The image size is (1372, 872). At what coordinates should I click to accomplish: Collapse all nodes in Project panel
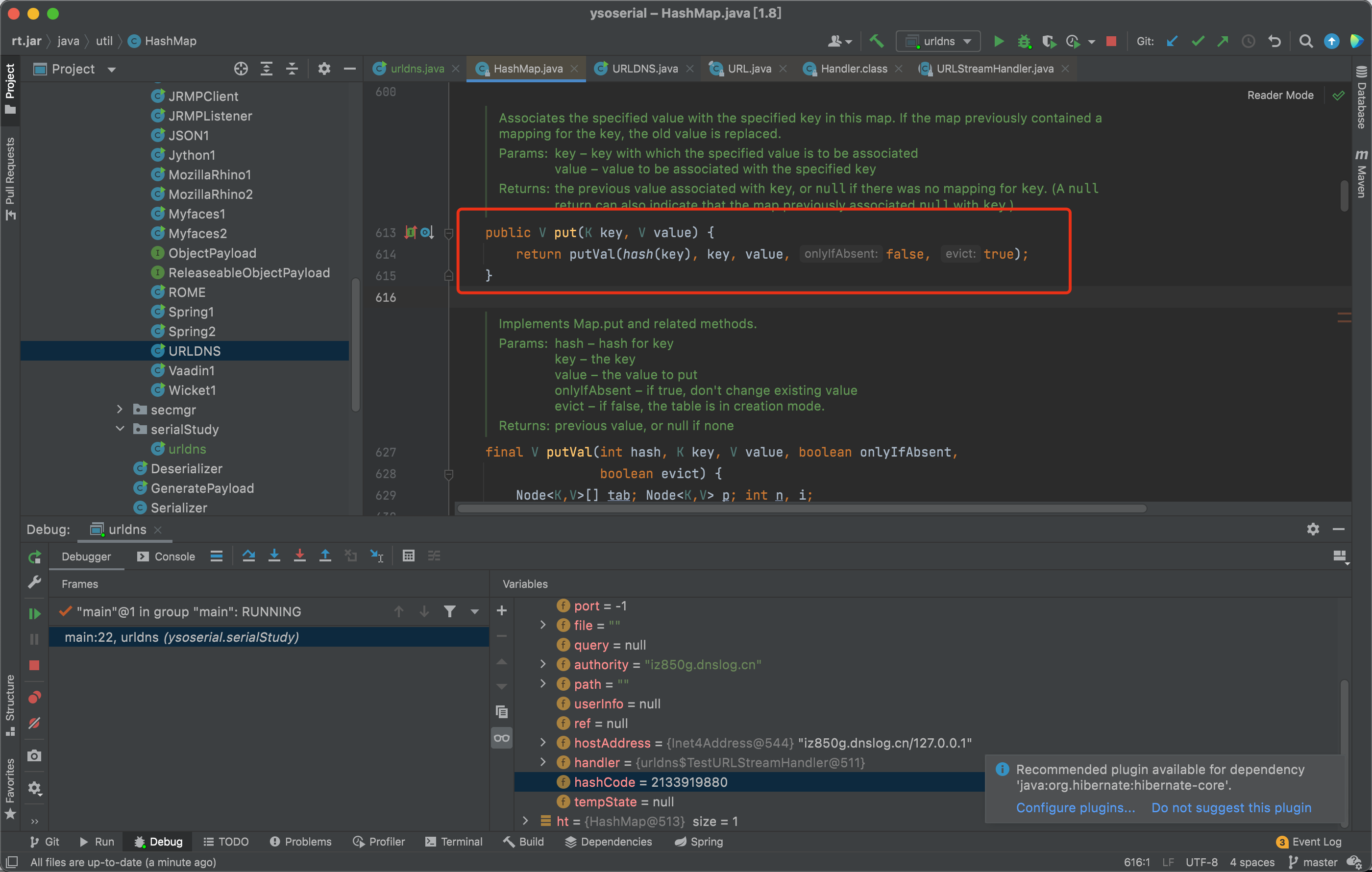(292, 69)
